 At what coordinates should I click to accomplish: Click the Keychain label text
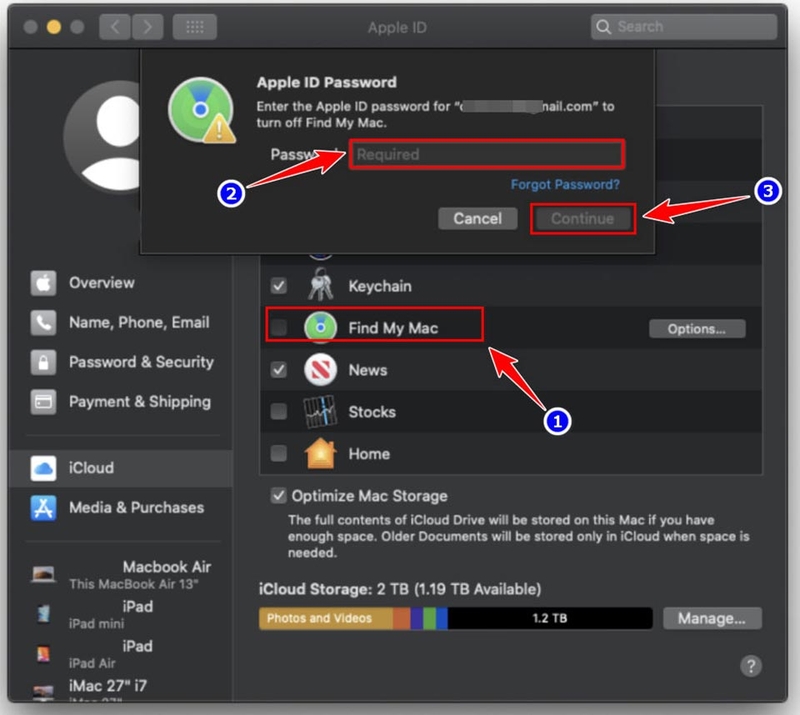pos(380,286)
